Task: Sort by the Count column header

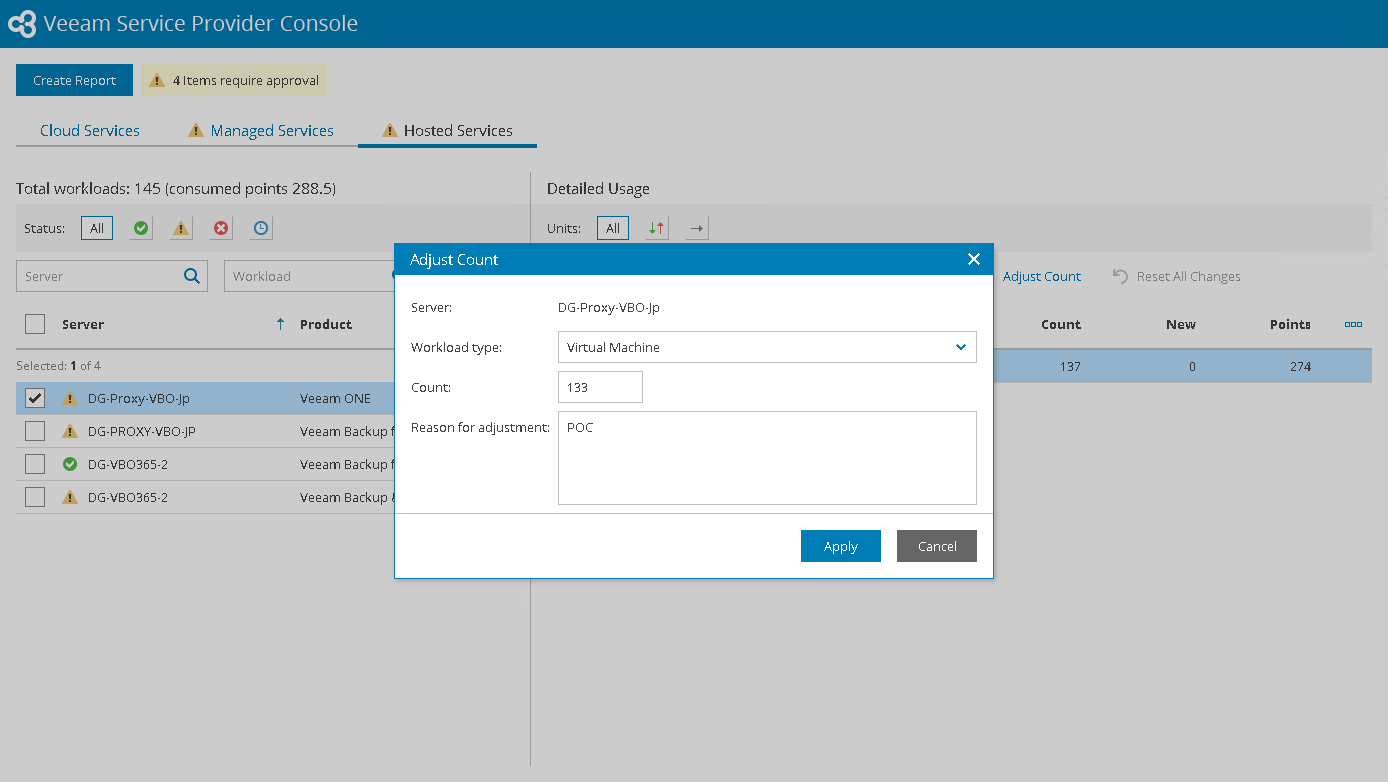Action: pyautogui.click(x=1061, y=324)
